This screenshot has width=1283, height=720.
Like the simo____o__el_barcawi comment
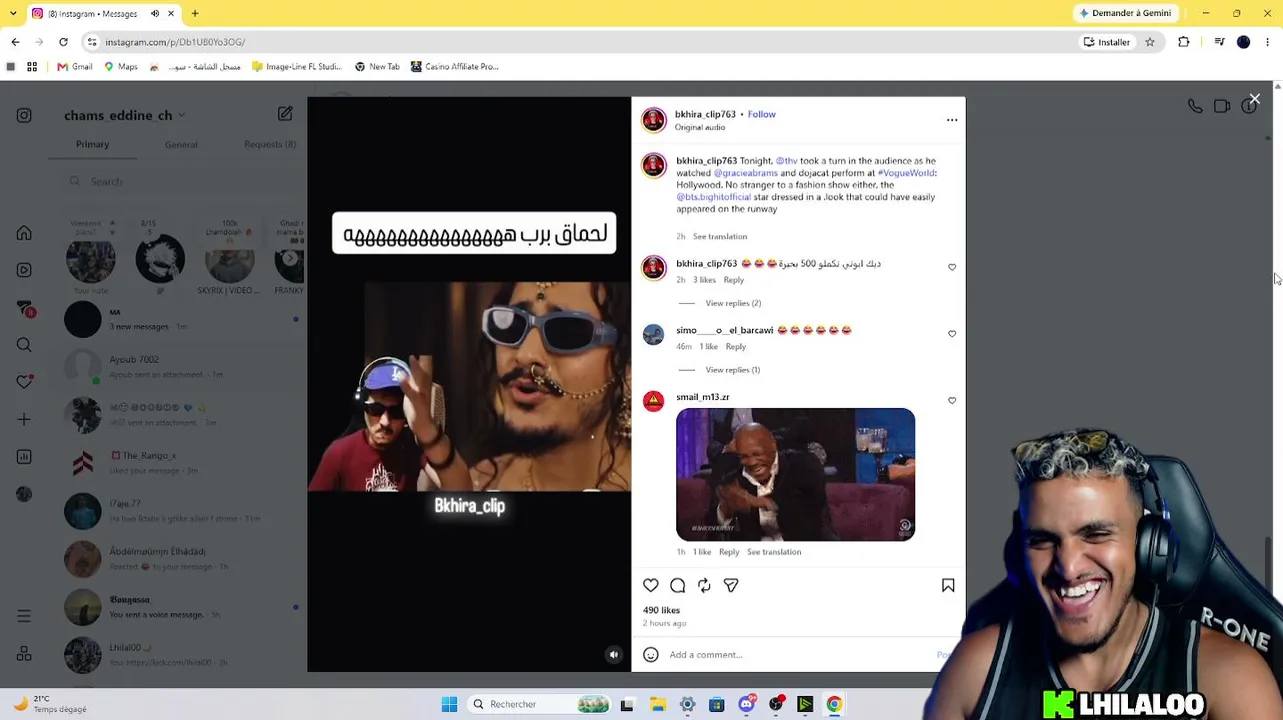952,334
